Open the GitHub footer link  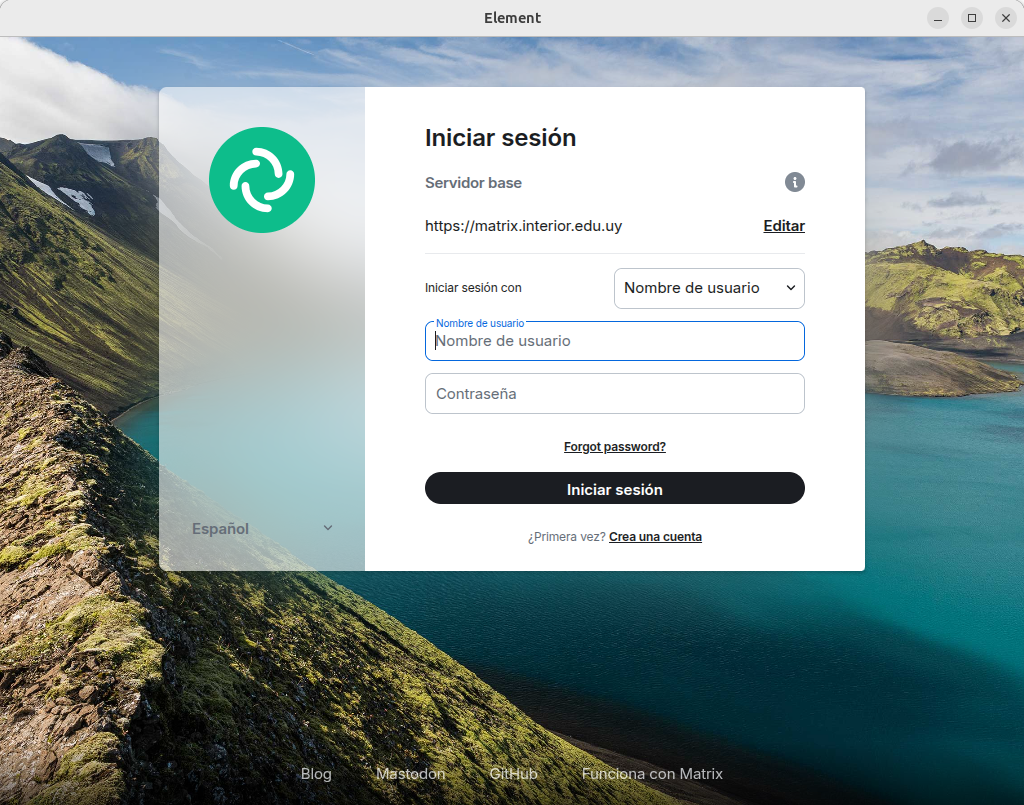tap(513, 774)
